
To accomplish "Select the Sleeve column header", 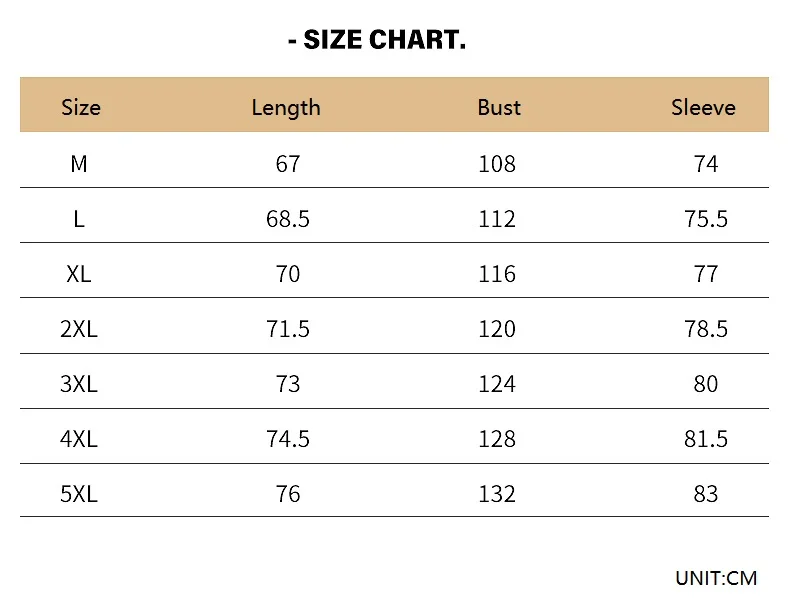I will click(703, 107).
